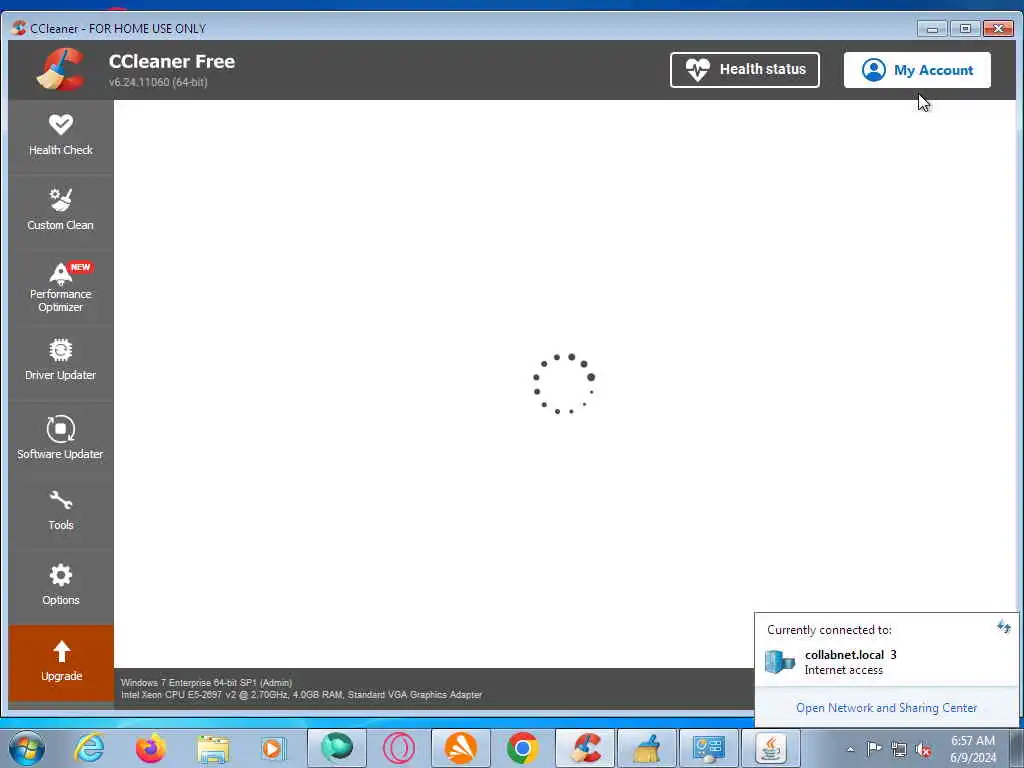Maximize the CCleaner window
Viewport: 1024px width, 768px height.
point(965,28)
